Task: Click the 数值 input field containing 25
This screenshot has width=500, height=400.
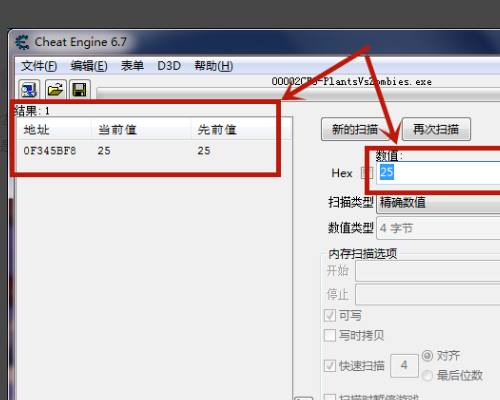Action: point(438,173)
